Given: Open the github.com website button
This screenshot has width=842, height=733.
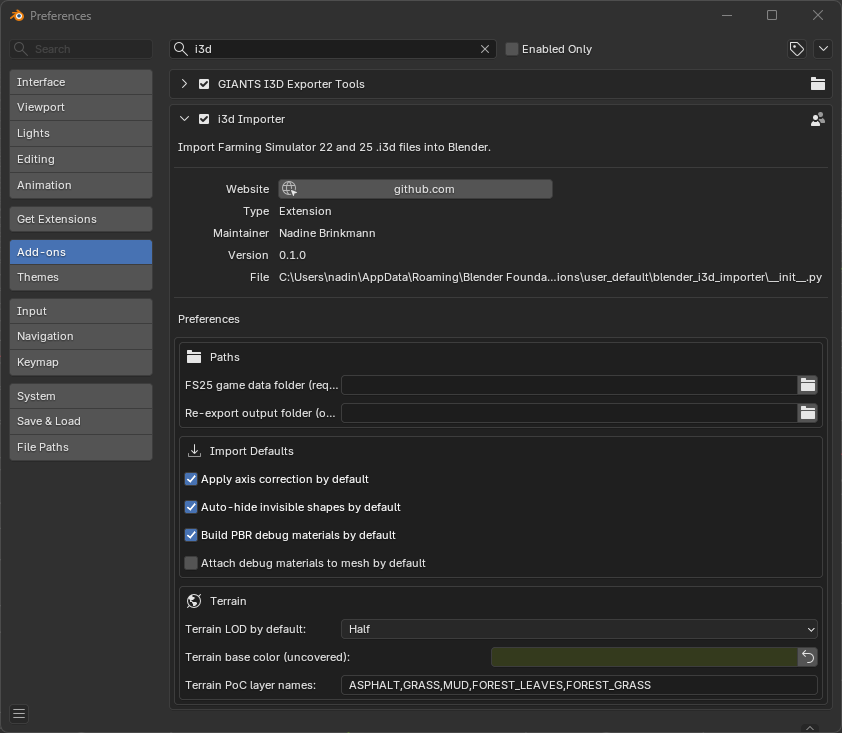Looking at the screenshot, I should [415, 189].
